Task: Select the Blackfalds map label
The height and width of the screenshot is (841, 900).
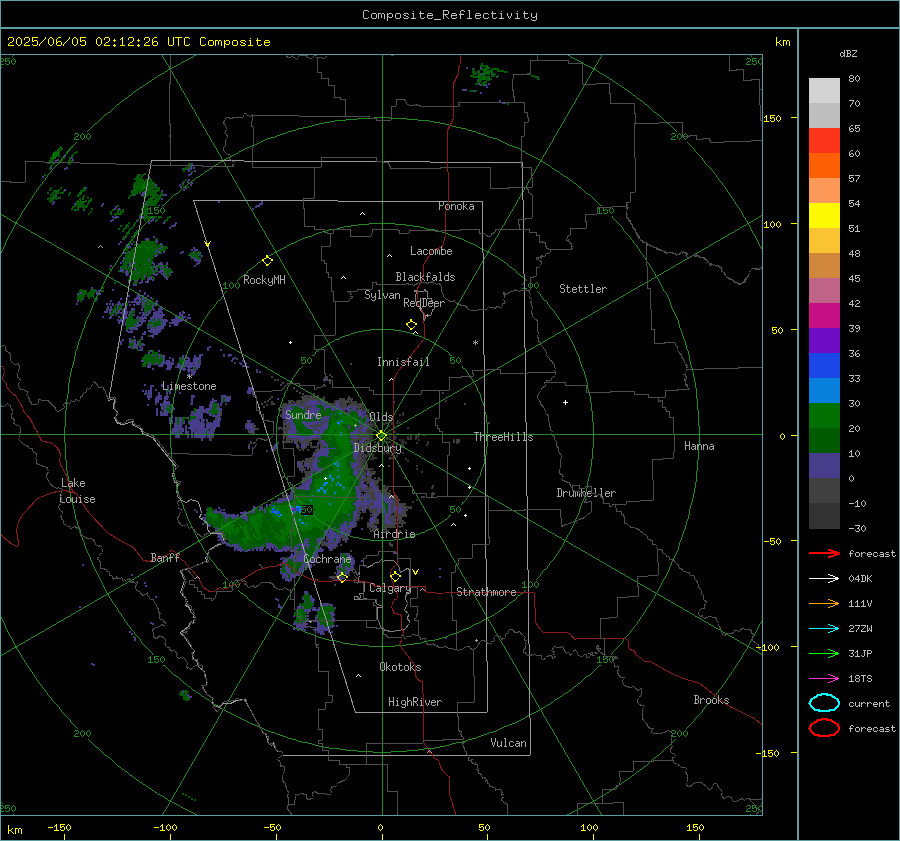Action: [x=425, y=277]
